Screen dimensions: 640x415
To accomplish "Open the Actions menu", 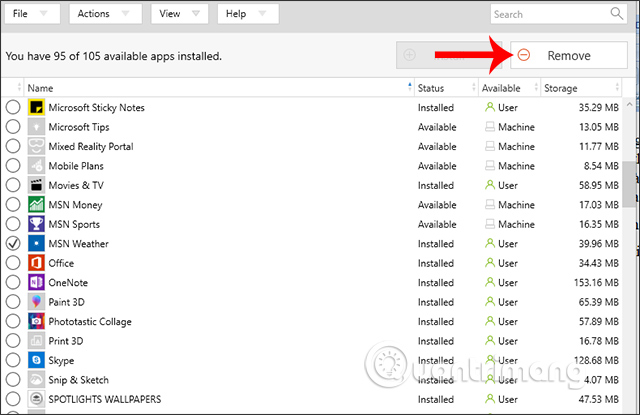I will click(x=105, y=14).
